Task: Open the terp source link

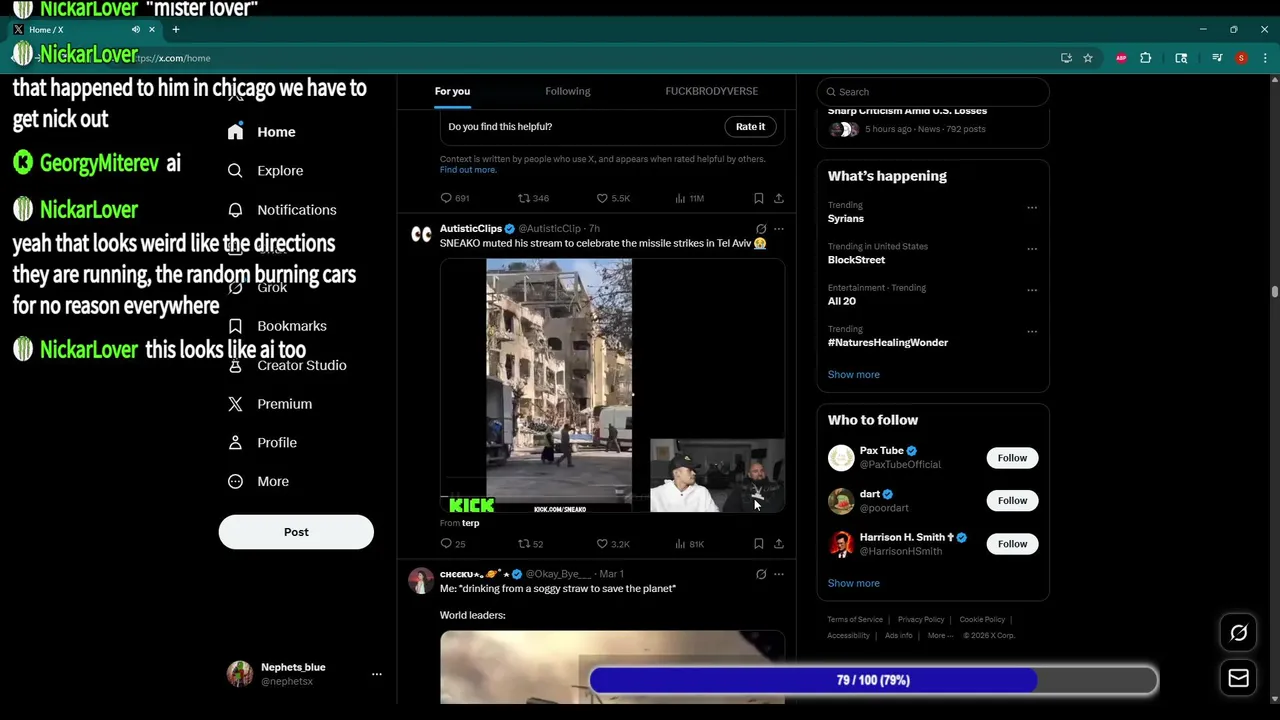Action: (x=471, y=523)
